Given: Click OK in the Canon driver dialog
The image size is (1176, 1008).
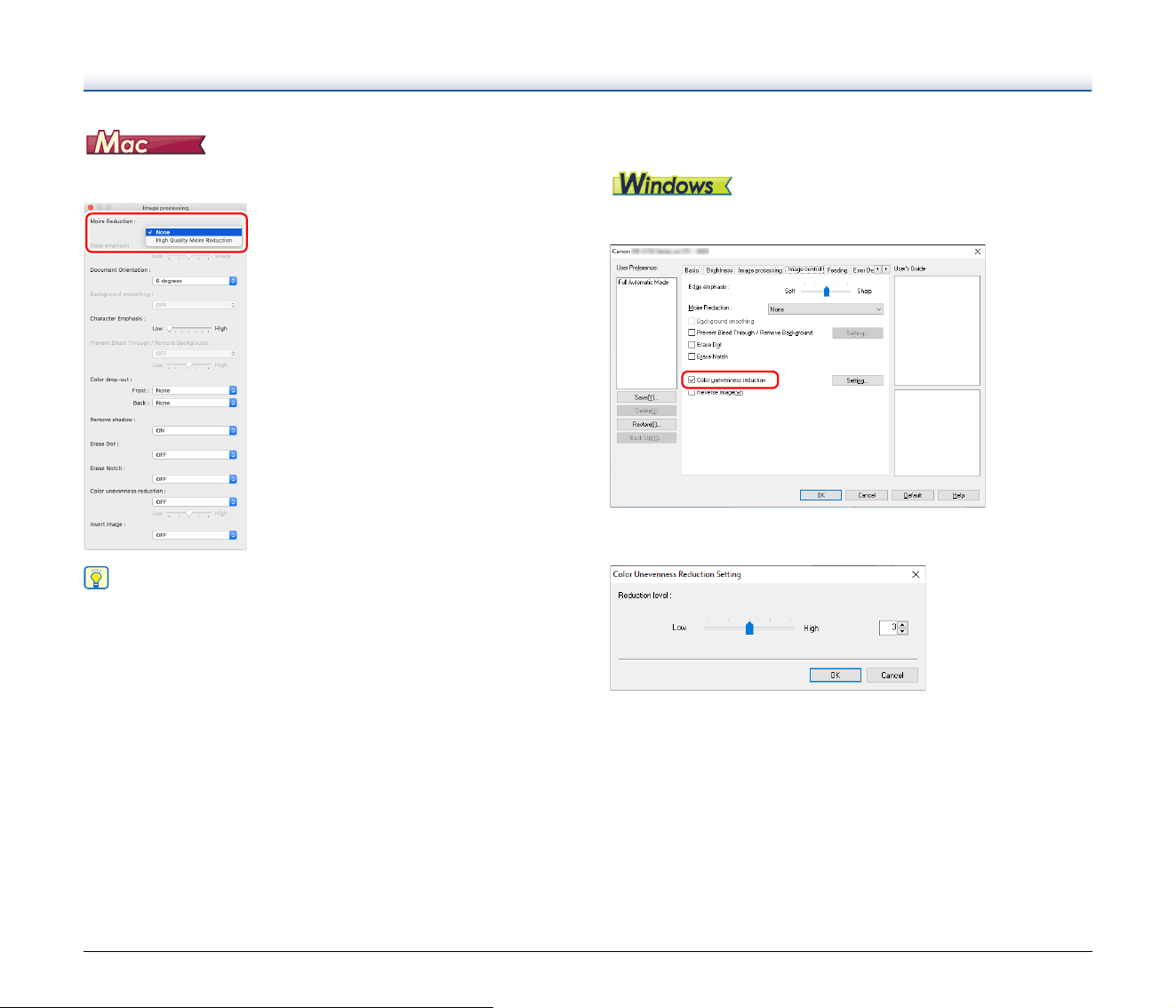Looking at the screenshot, I should pyautogui.click(x=820, y=495).
